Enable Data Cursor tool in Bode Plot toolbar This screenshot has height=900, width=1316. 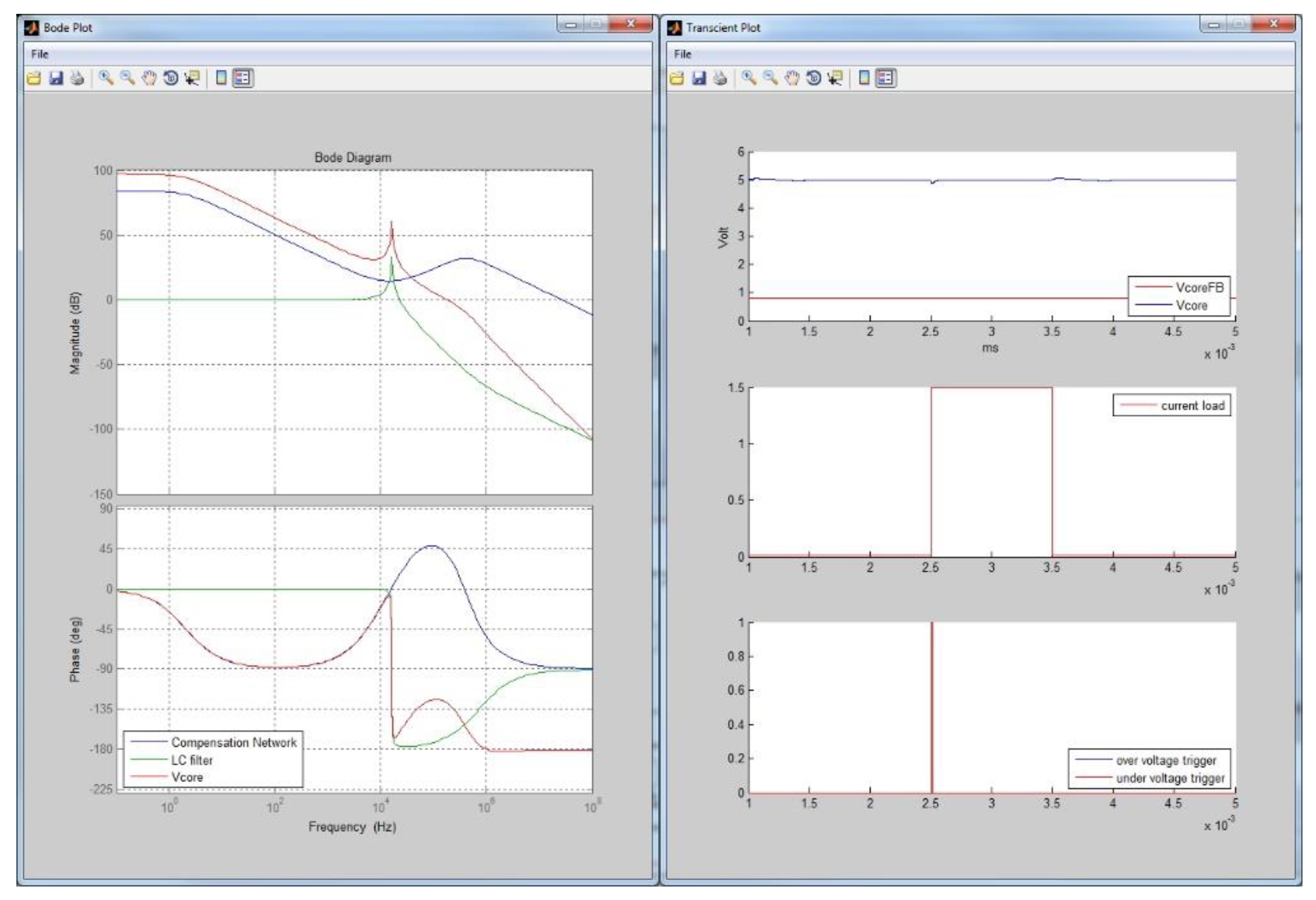click(192, 78)
